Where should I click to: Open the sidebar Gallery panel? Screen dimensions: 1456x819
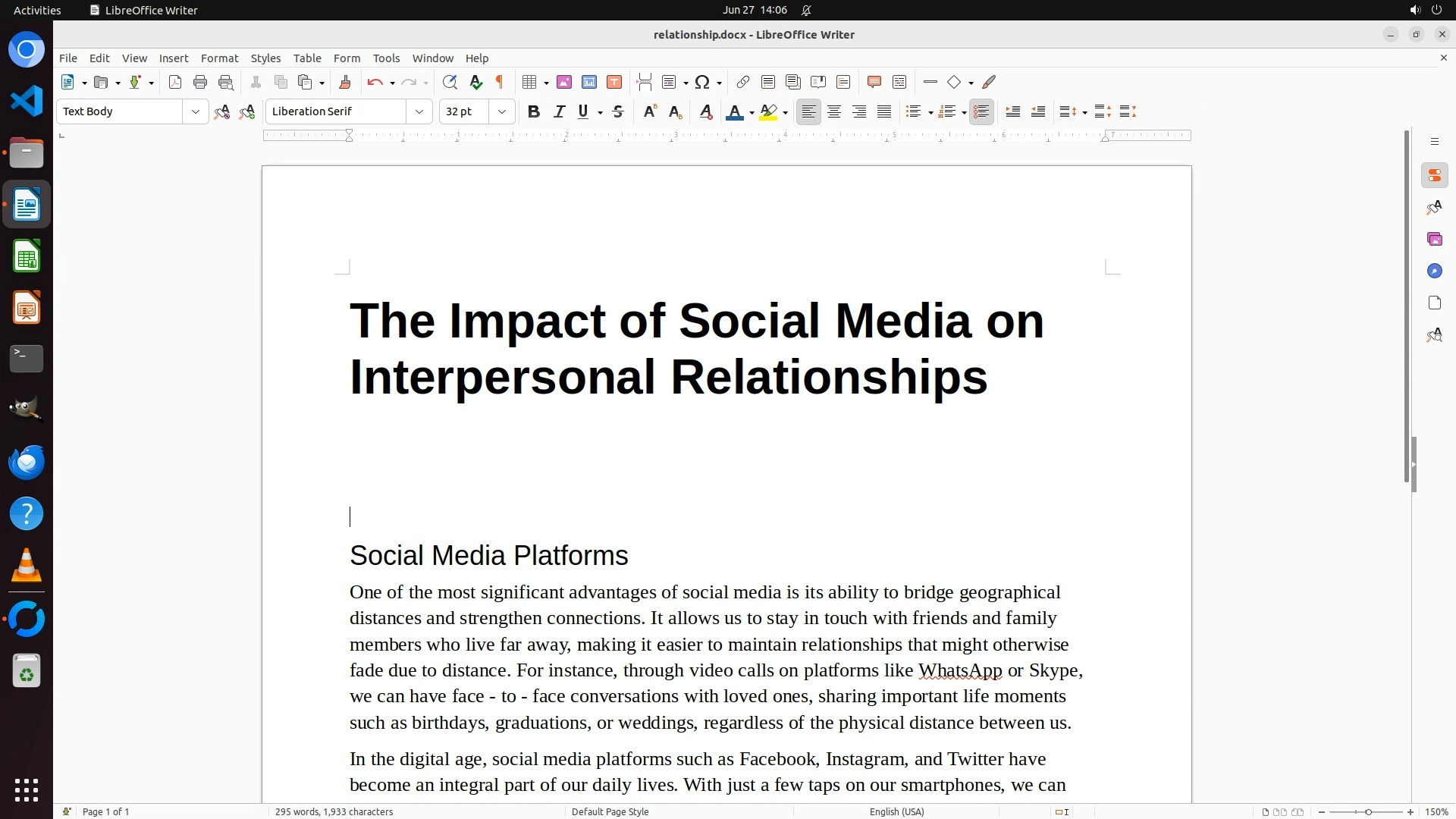click(1434, 239)
